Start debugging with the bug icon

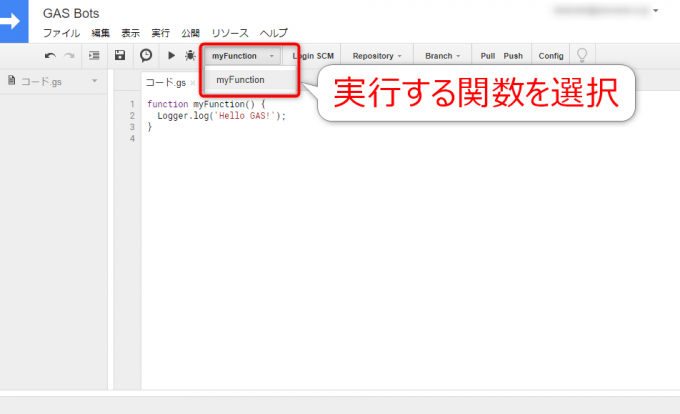(x=190, y=56)
